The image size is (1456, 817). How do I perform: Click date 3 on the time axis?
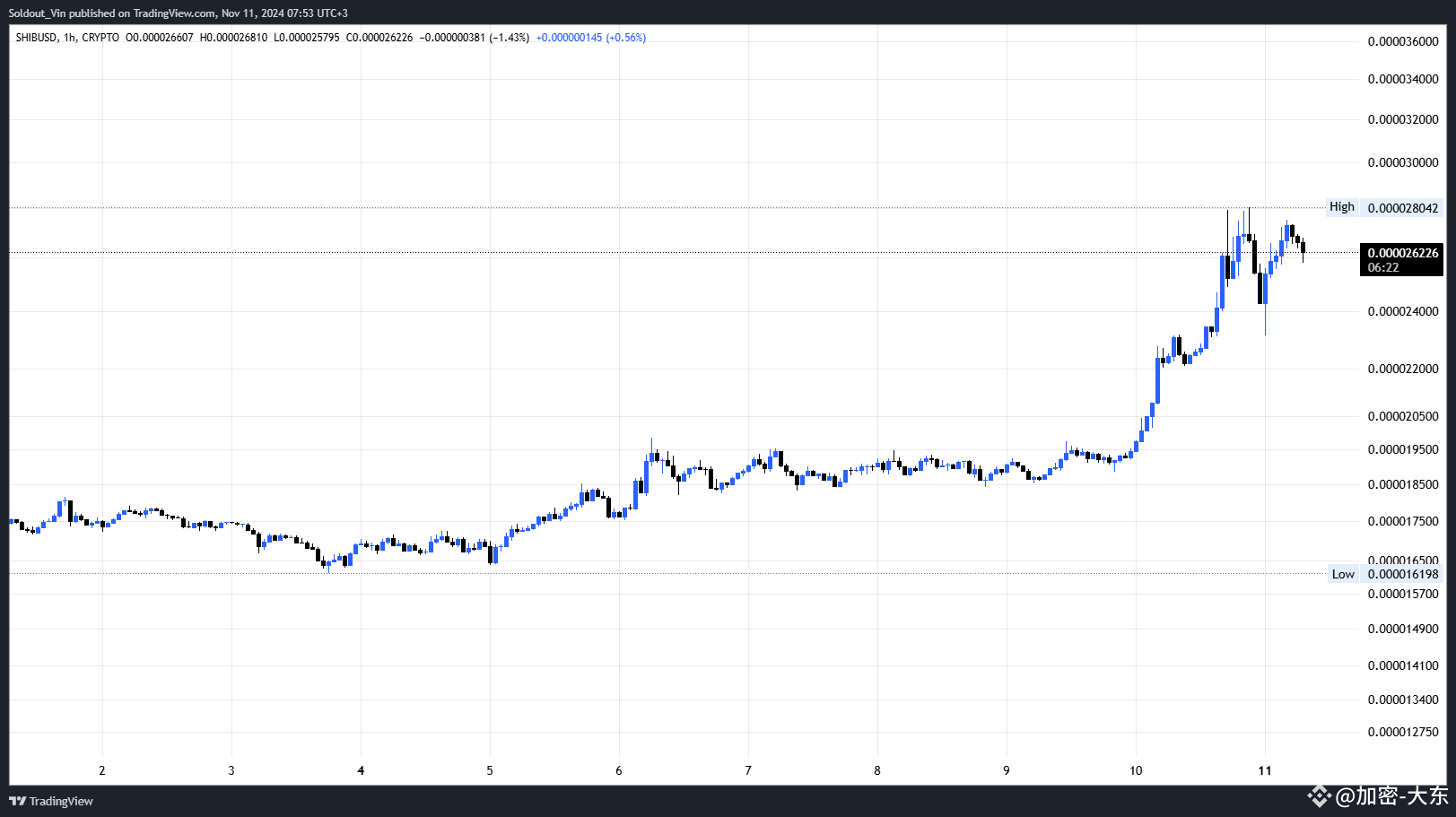coord(231,770)
